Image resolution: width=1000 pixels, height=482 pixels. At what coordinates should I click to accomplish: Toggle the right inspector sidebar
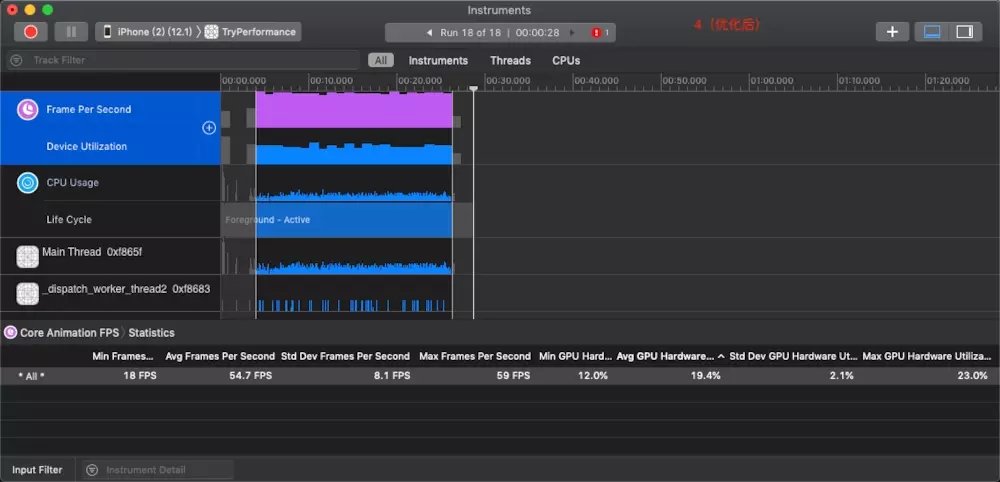click(x=965, y=32)
